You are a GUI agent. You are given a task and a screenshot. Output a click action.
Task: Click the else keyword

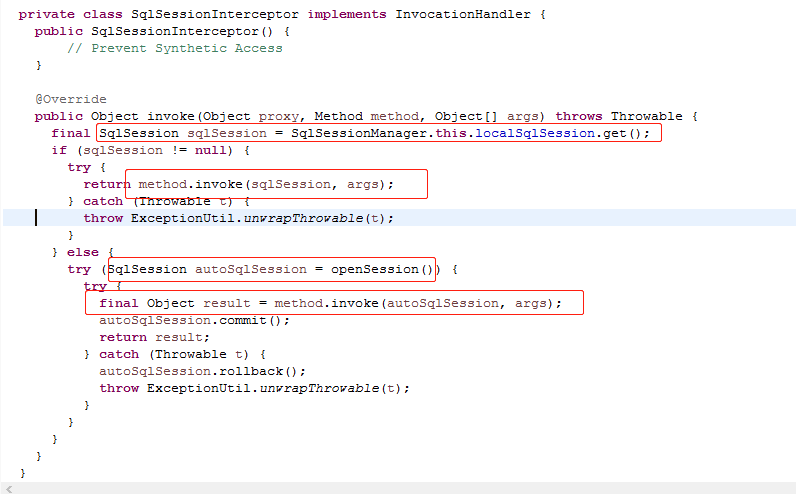(83, 252)
